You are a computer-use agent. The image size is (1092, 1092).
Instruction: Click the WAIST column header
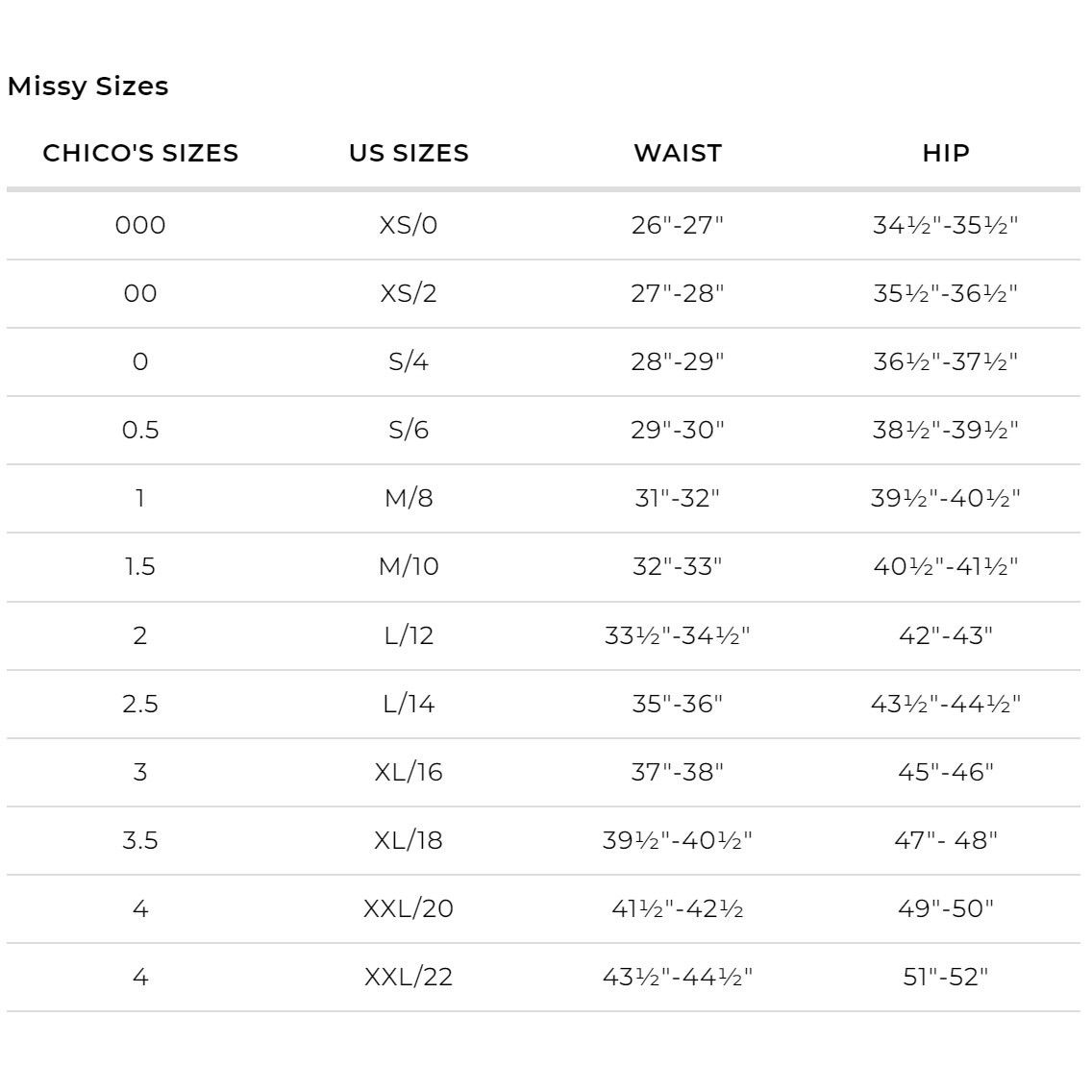pos(678,153)
